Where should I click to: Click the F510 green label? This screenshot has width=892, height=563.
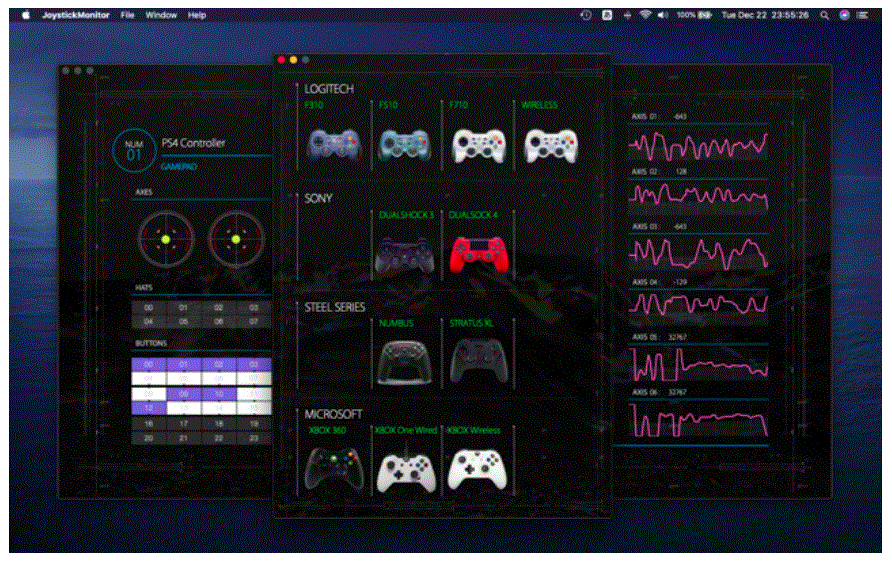pyautogui.click(x=389, y=105)
